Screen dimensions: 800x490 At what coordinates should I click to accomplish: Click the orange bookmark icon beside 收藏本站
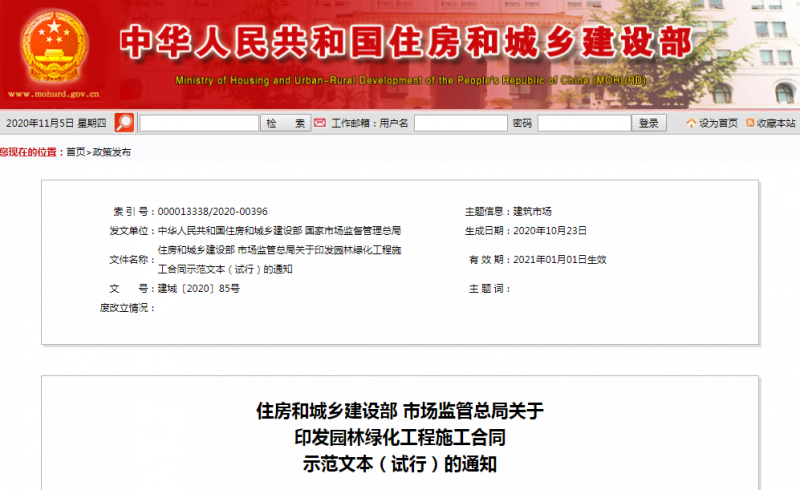pos(749,123)
